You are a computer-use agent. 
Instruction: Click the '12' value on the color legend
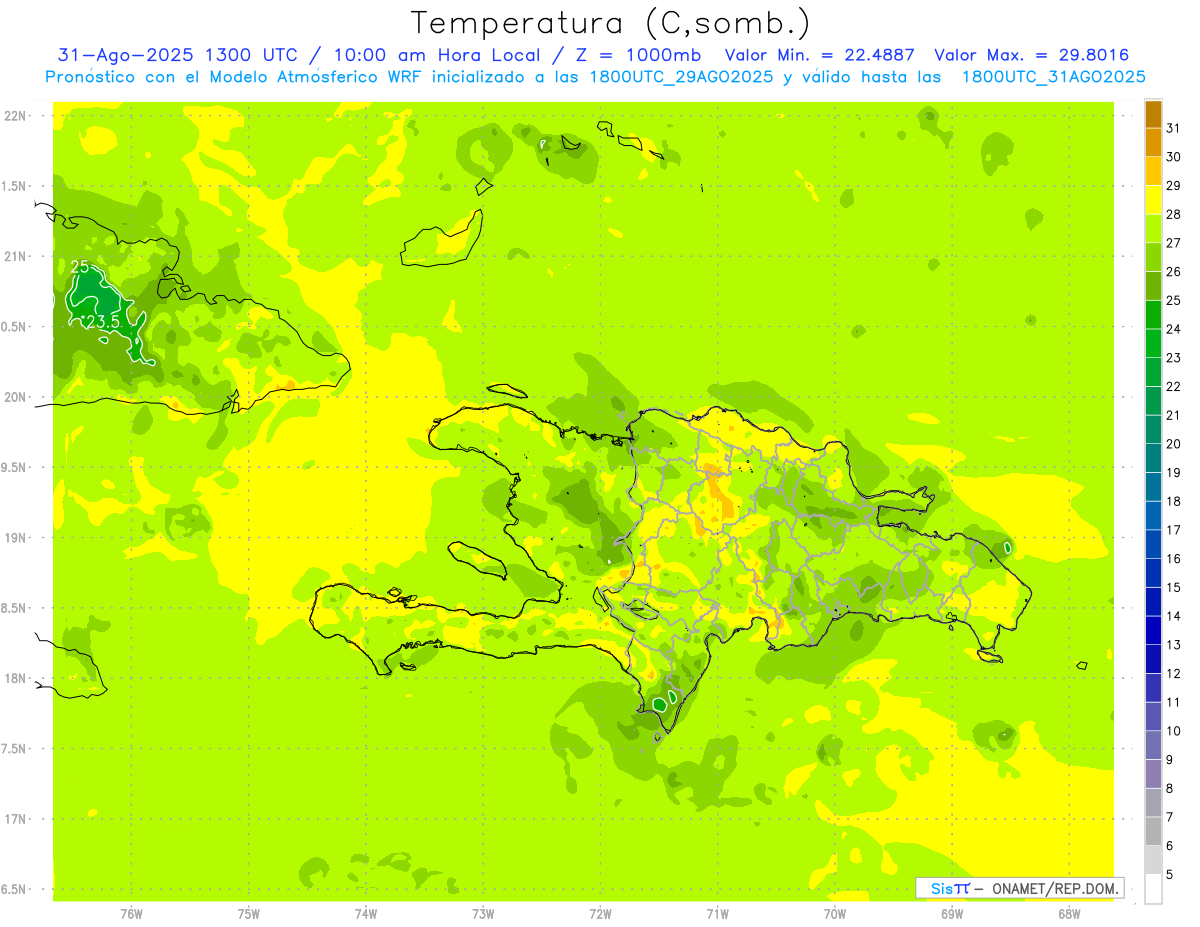coord(1174,674)
